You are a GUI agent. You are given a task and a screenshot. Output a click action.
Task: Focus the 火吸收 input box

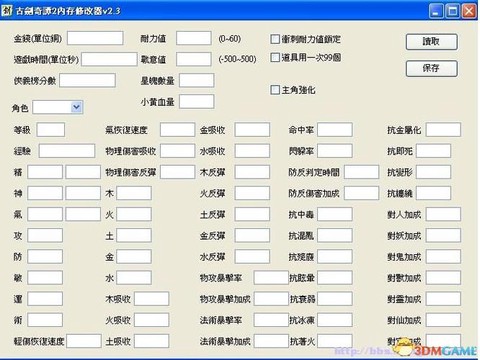coord(152,320)
